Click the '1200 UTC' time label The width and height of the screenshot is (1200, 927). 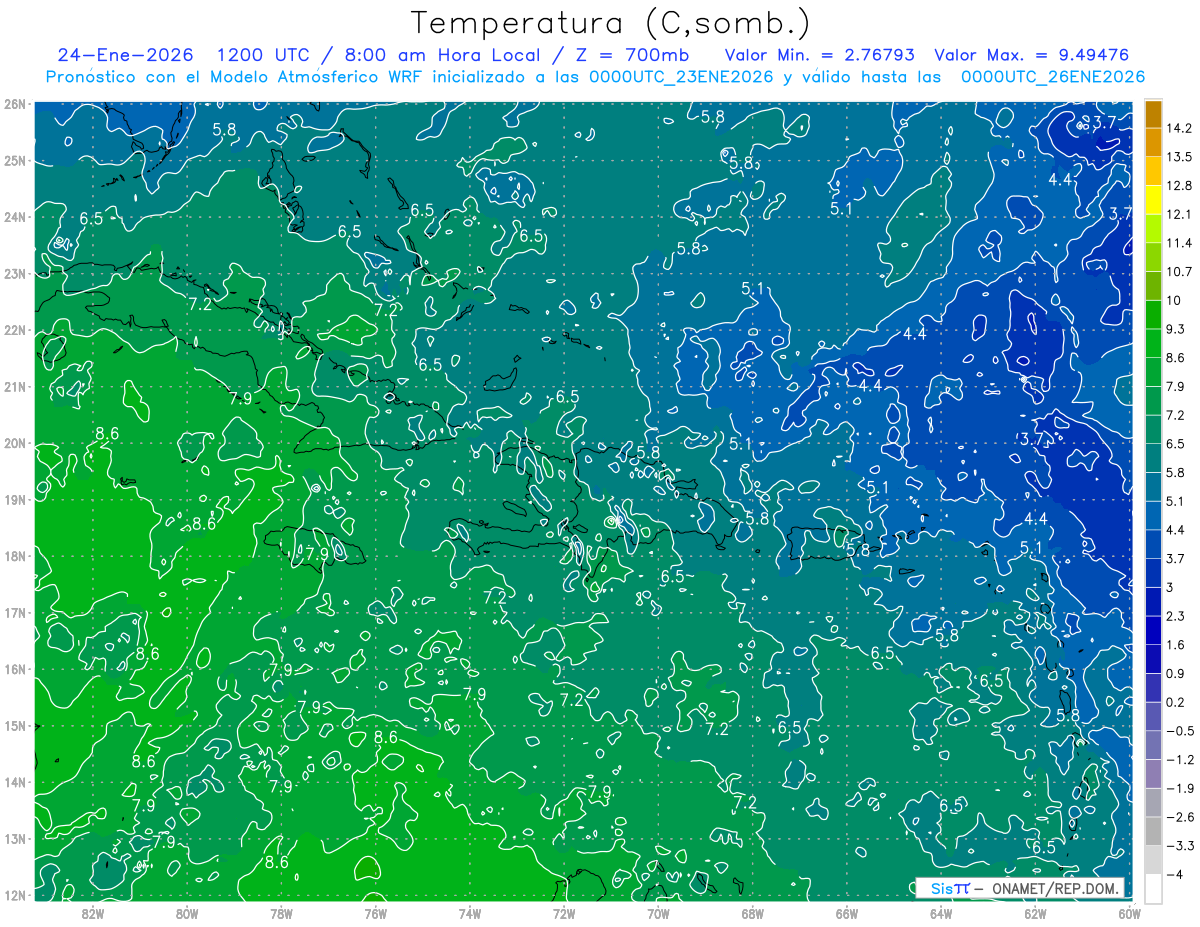(266, 55)
